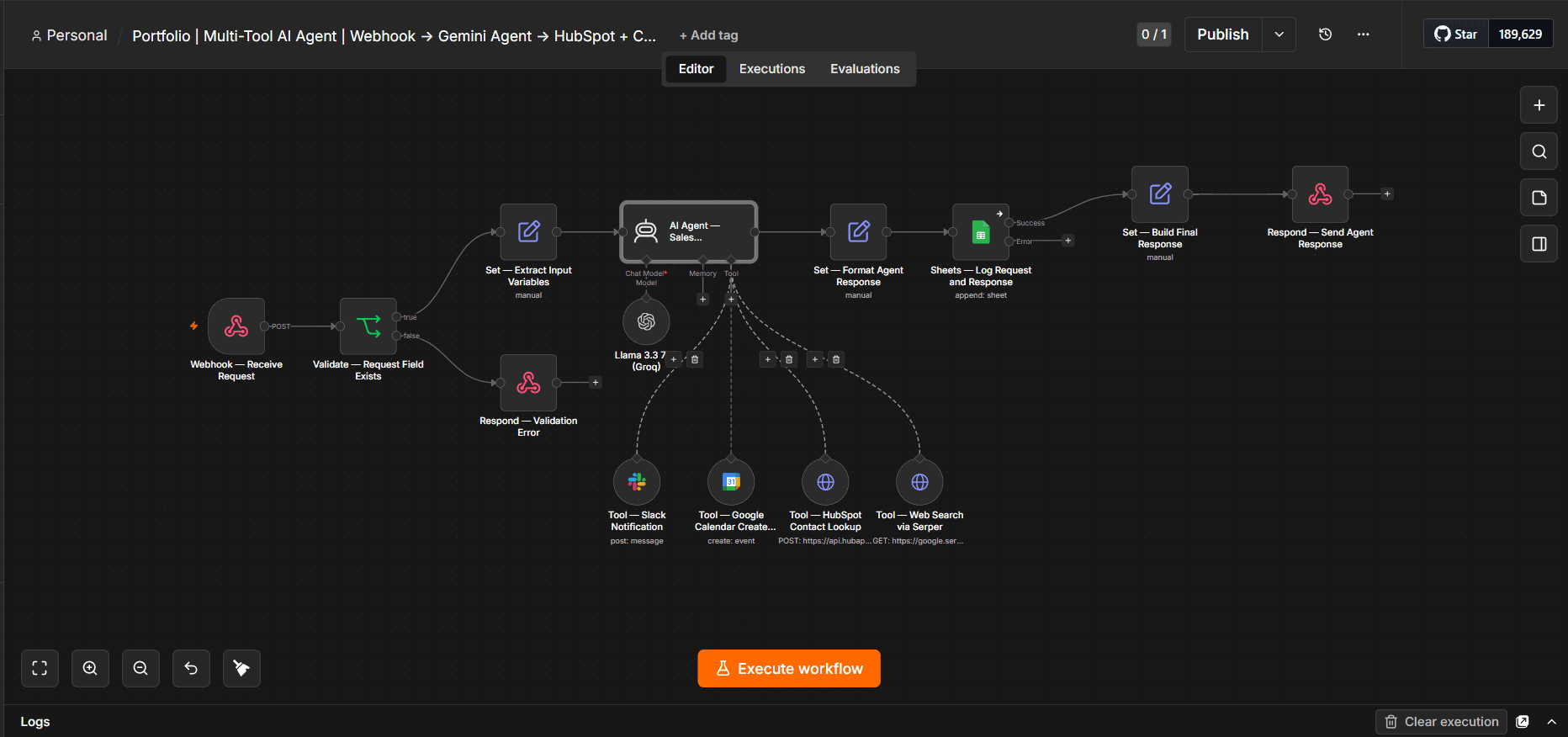Open the Sheets — Log Request and Response node
Viewport: 1568px width, 737px height.
point(981,232)
